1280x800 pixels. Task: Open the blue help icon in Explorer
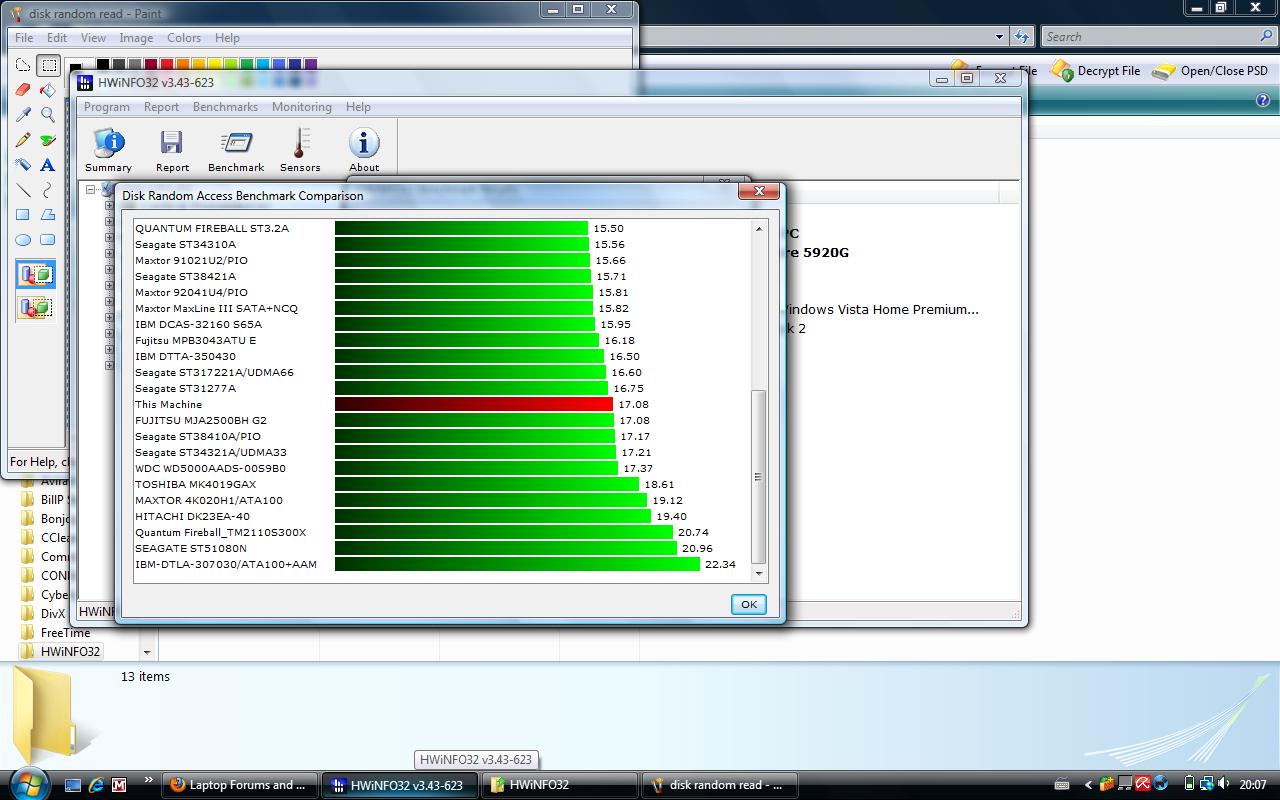(x=1262, y=100)
